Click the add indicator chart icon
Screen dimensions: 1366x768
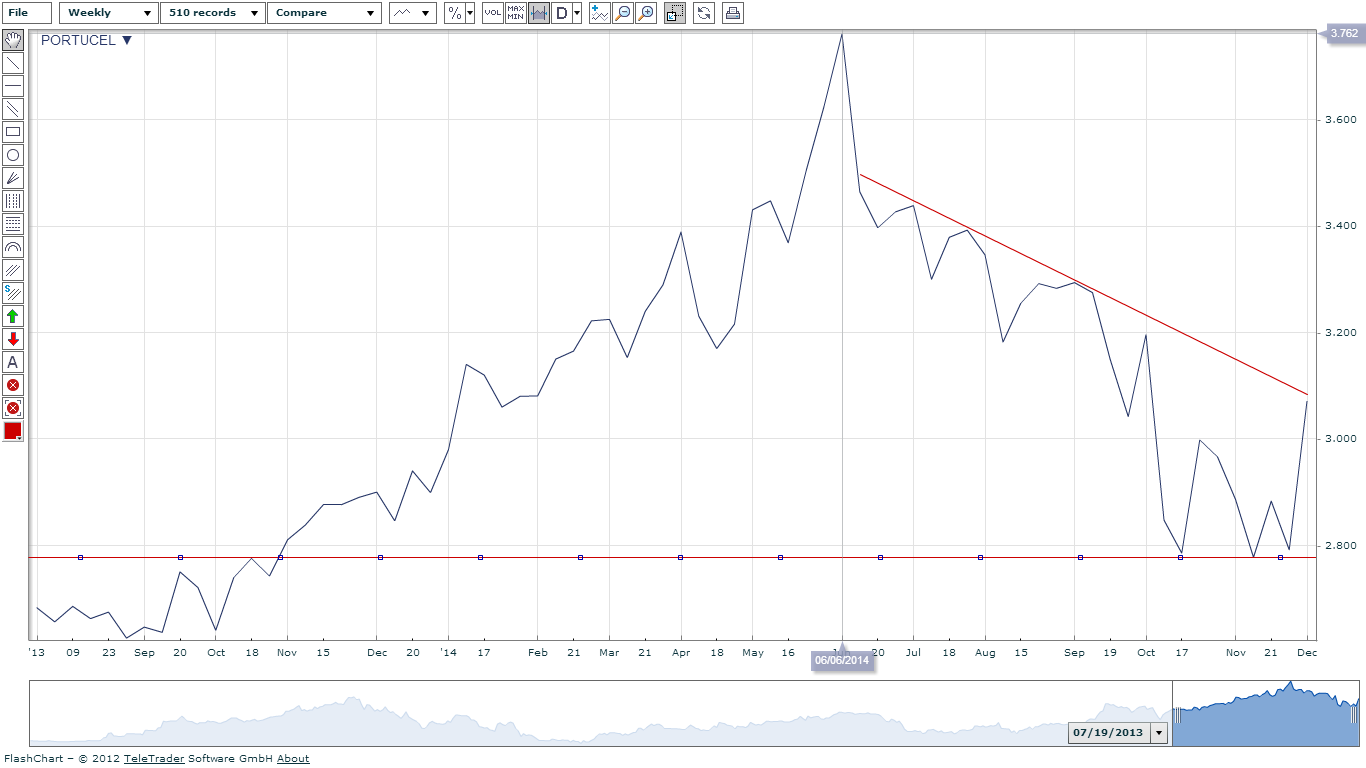coord(600,13)
